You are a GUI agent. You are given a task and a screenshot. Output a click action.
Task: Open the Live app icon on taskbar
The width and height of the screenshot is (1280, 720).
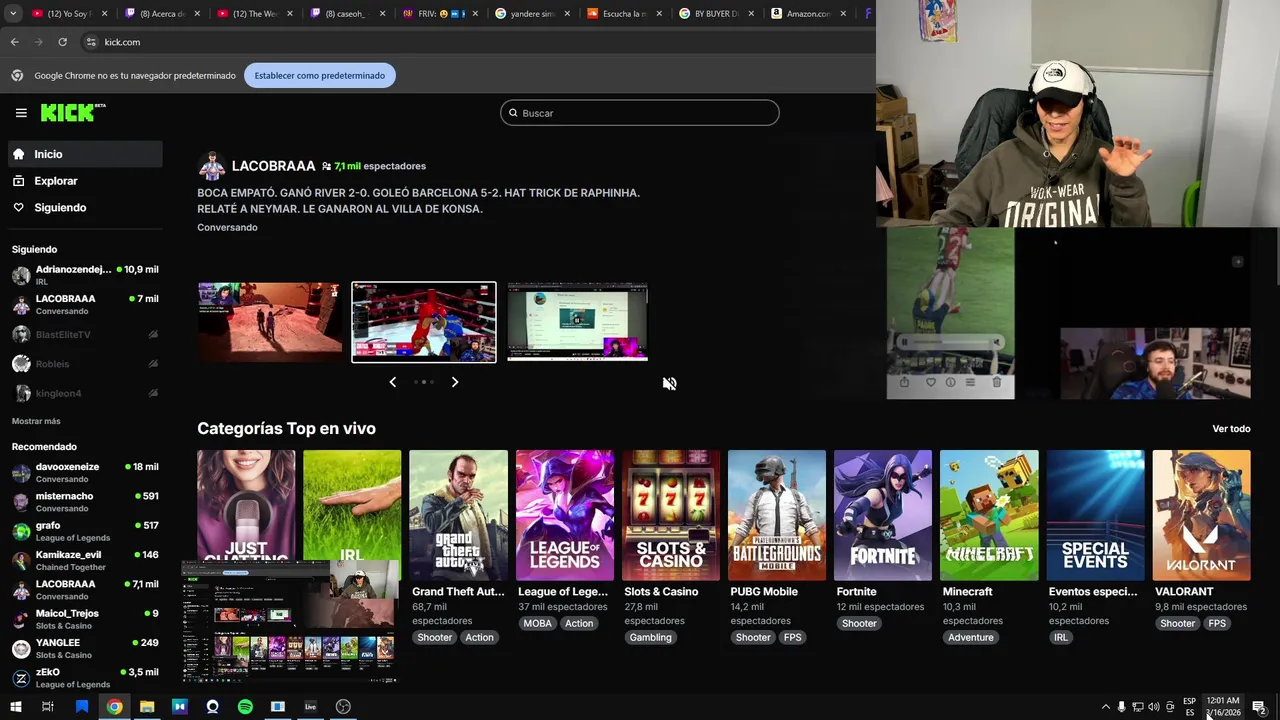(x=310, y=707)
